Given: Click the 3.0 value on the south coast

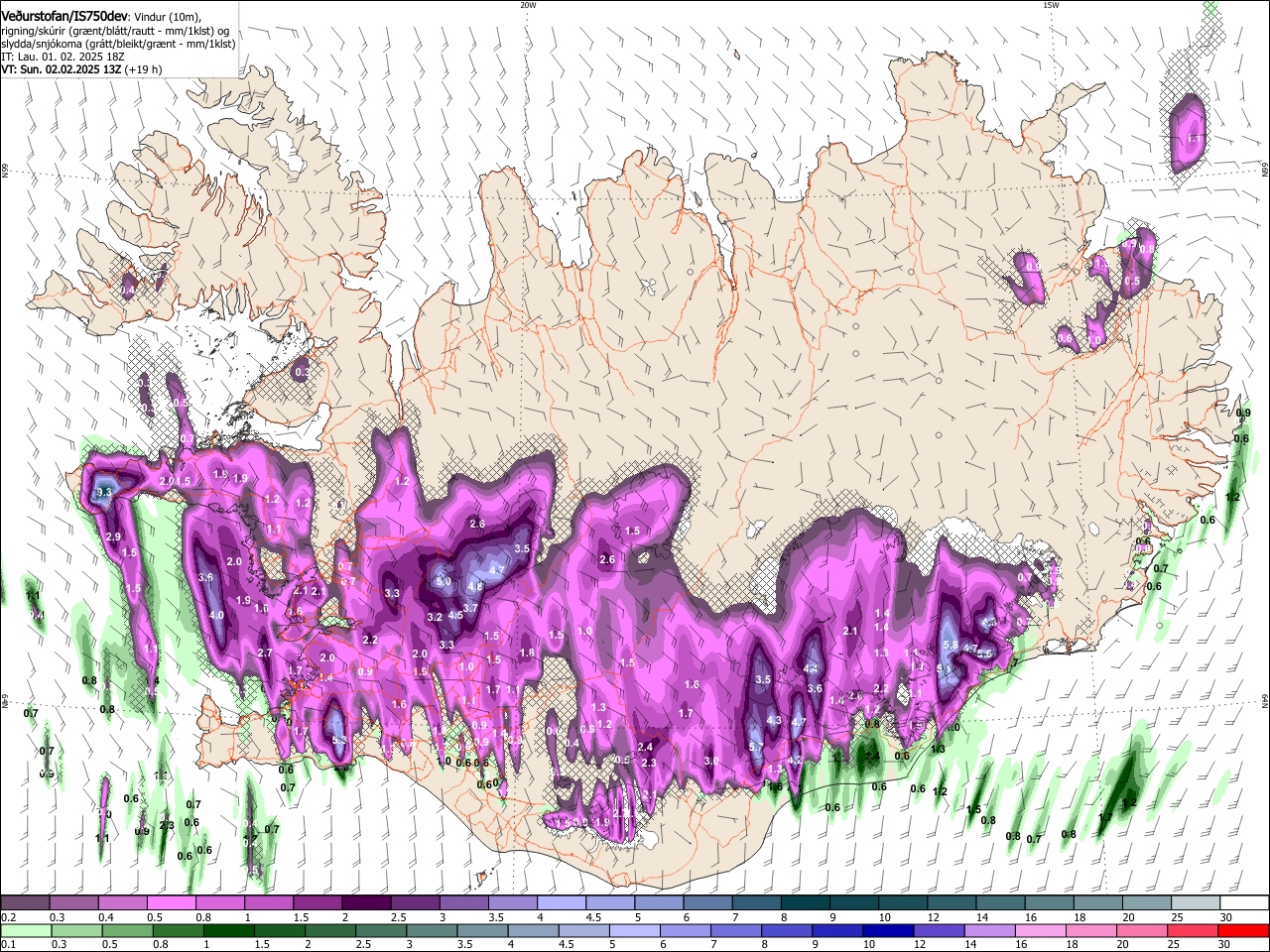Looking at the screenshot, I should 711,762.
